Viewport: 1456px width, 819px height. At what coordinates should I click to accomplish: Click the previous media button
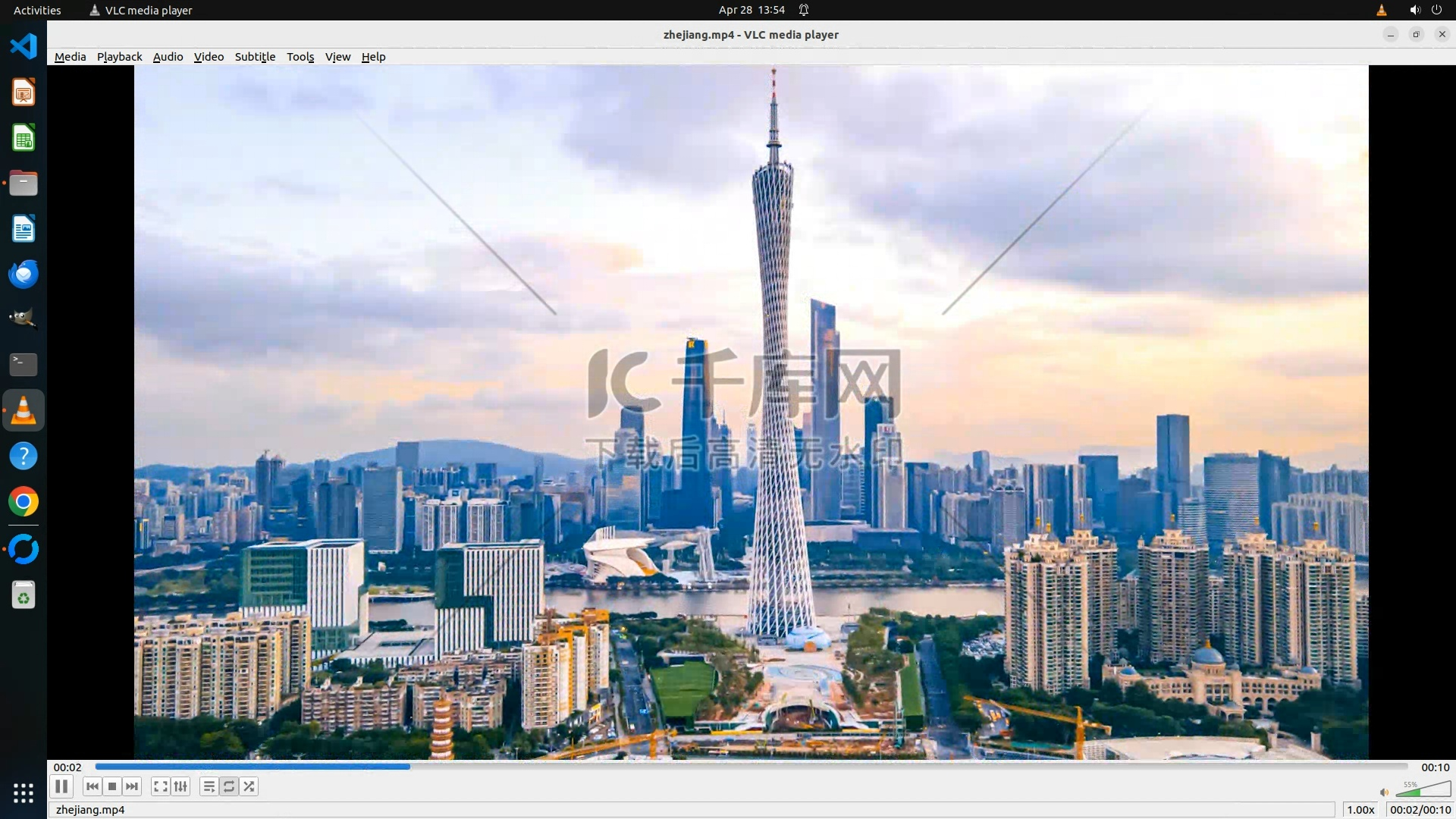coord(92,786)
